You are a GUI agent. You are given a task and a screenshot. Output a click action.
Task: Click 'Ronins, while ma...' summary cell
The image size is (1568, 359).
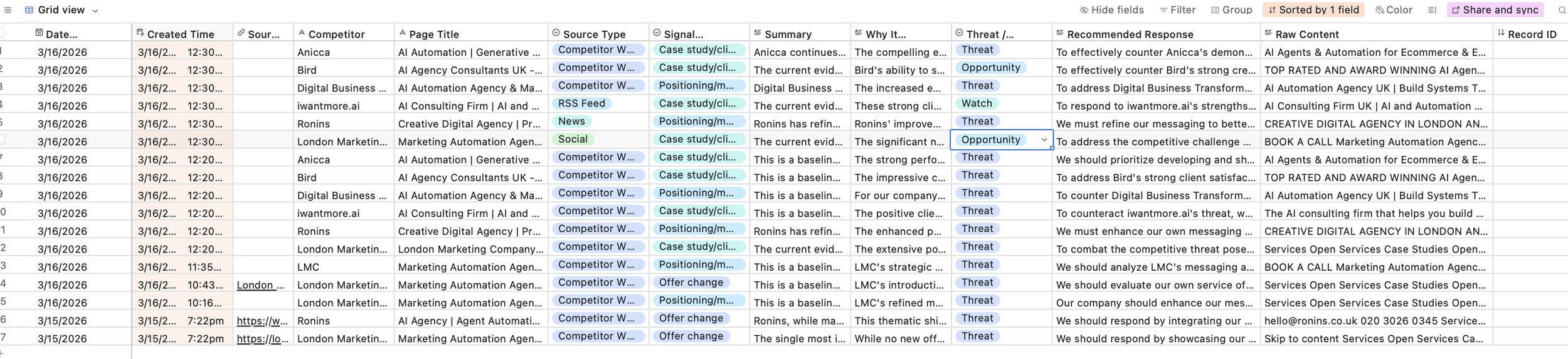pos(800,321)
